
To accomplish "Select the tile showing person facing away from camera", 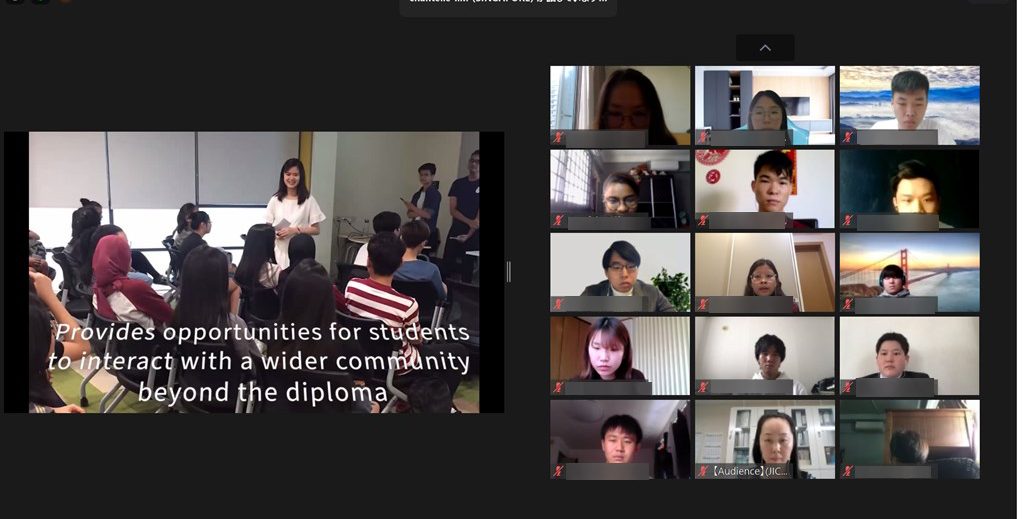I will click(909, 439).
